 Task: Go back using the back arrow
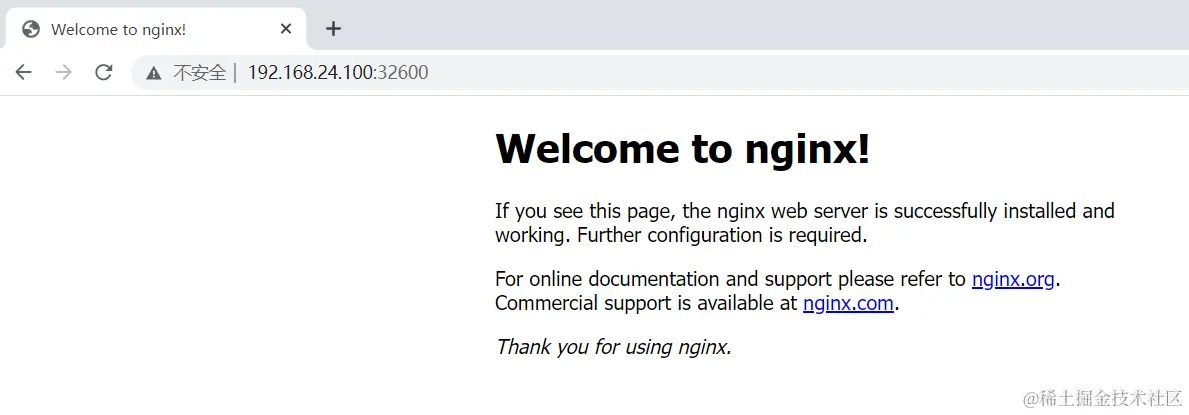[24, 73]
